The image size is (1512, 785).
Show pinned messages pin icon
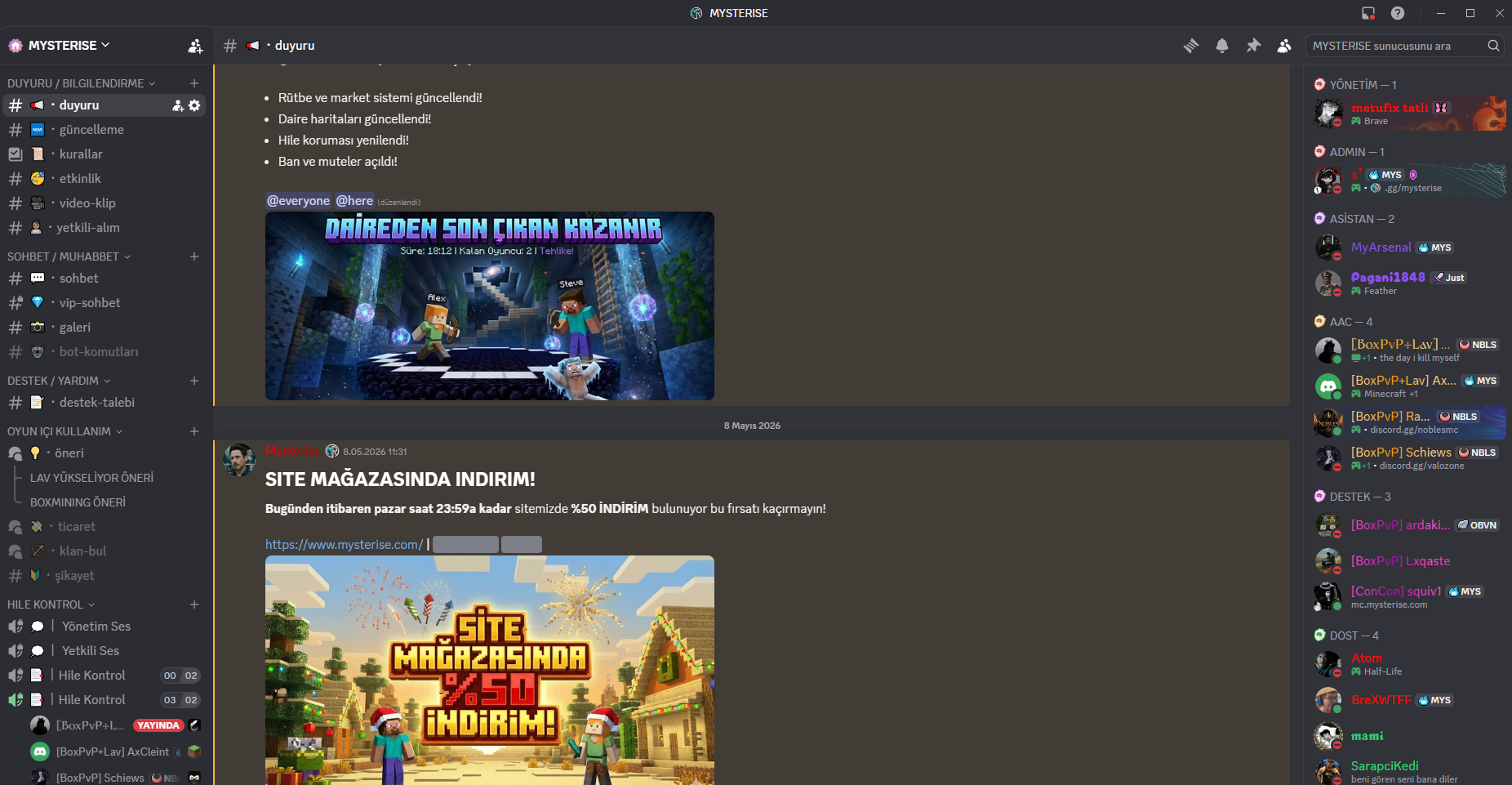1253,46
